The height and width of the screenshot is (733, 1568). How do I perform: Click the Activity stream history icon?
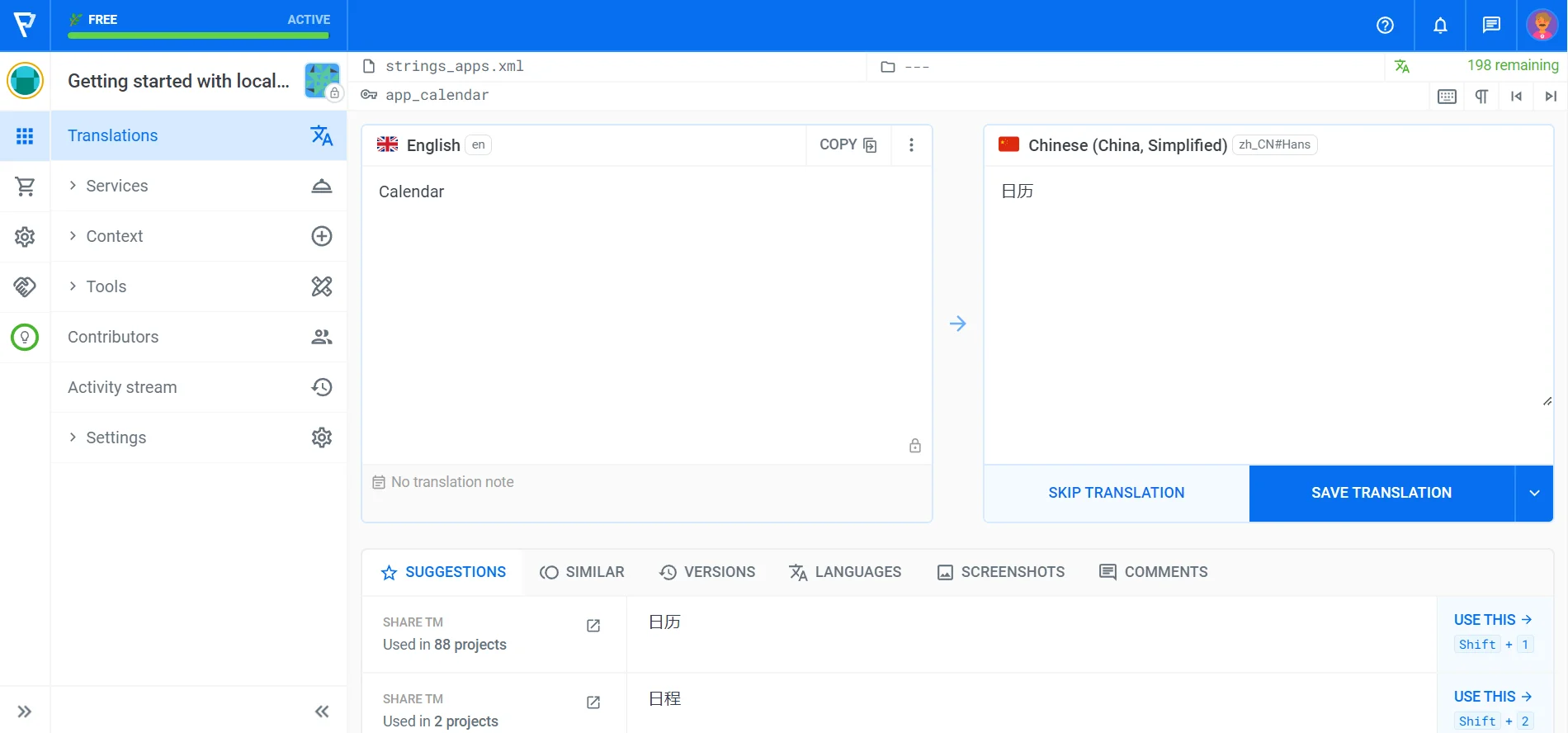322,387
